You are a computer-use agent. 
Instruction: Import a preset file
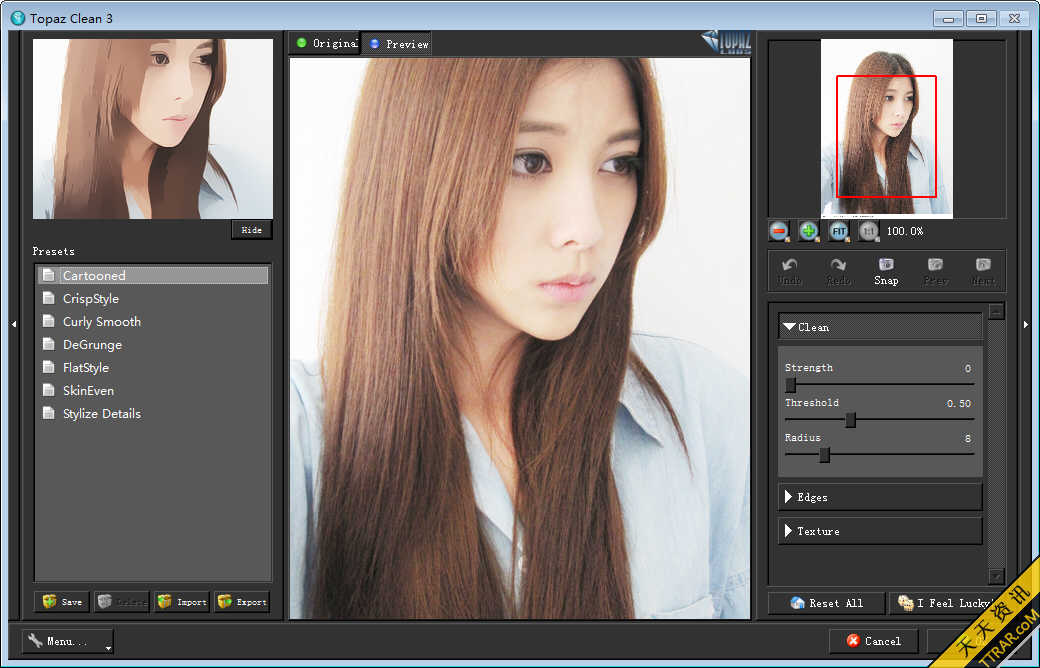(x=182, y=602)
